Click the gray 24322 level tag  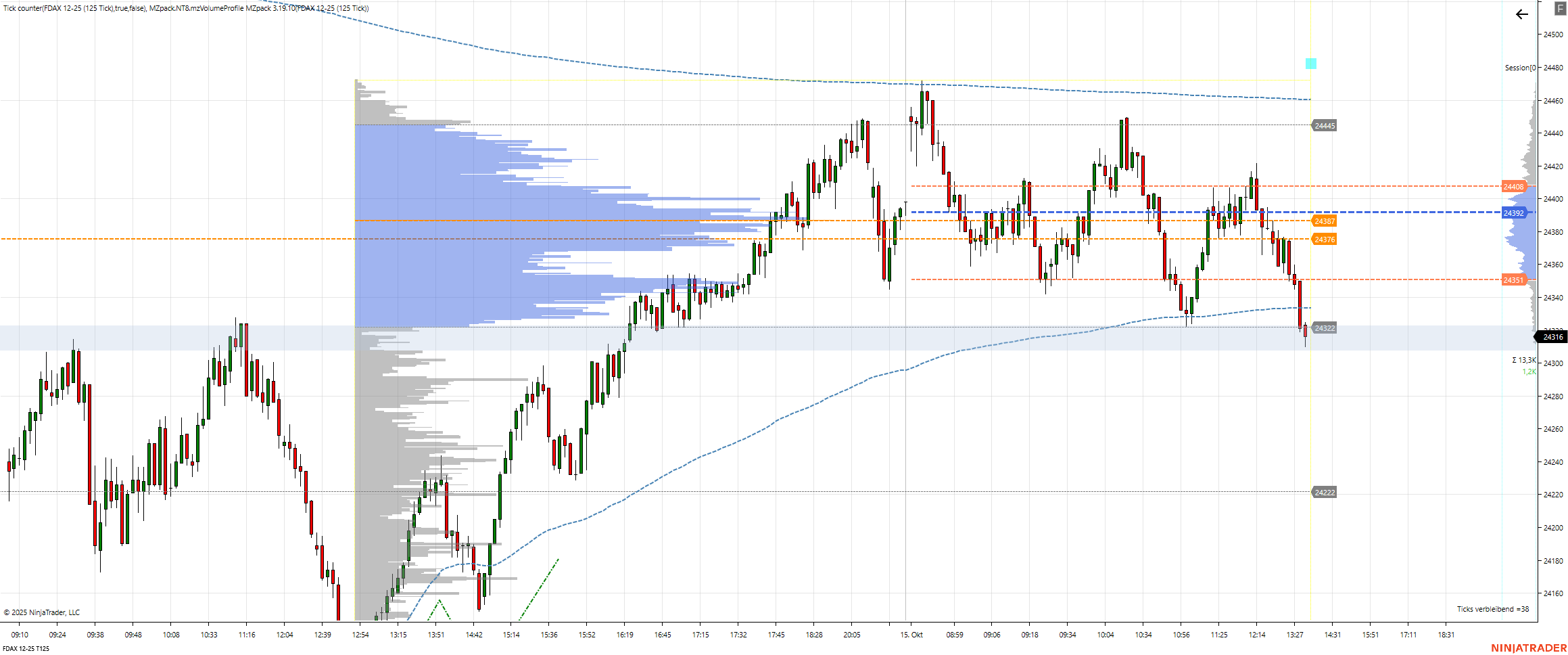[x=1324, y=329]
